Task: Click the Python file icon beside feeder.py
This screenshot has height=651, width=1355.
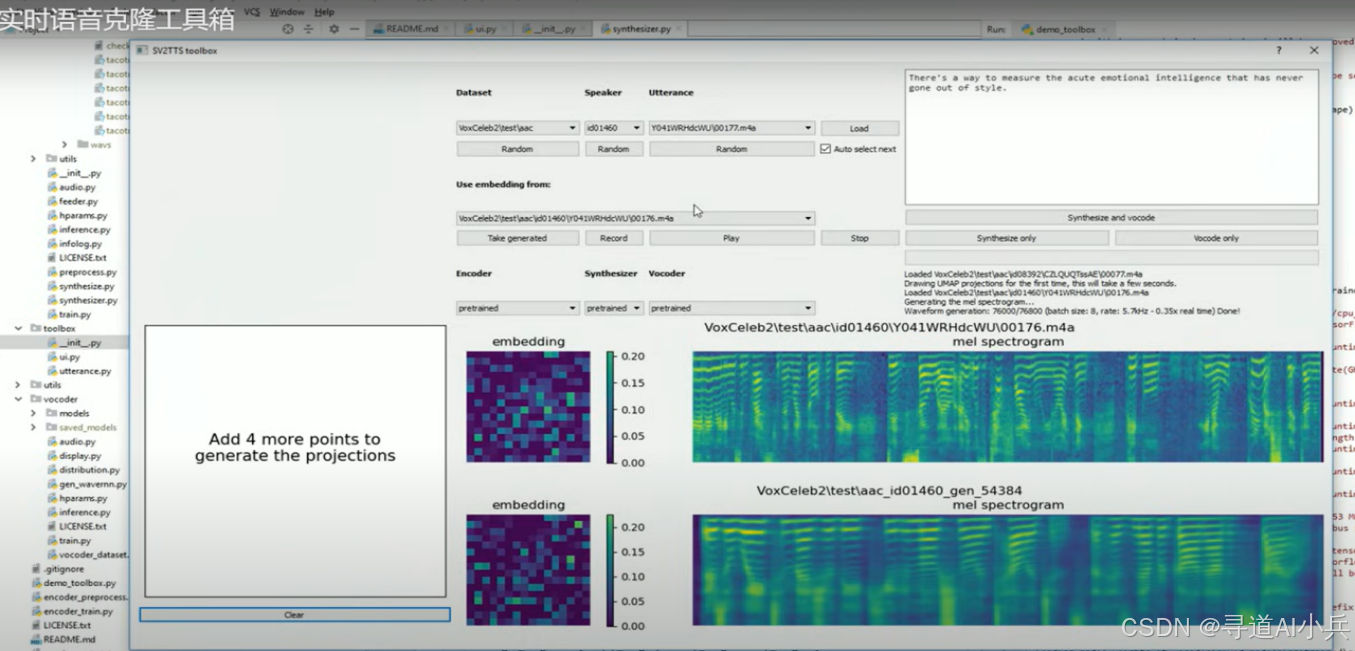Action: [52, 201]
